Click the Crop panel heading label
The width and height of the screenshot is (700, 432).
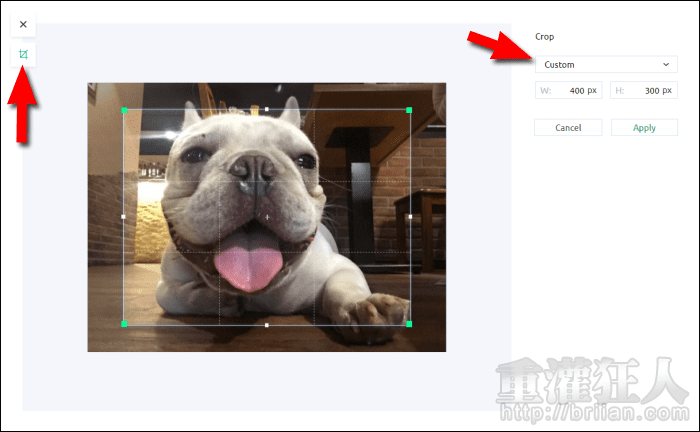[545, 36]
